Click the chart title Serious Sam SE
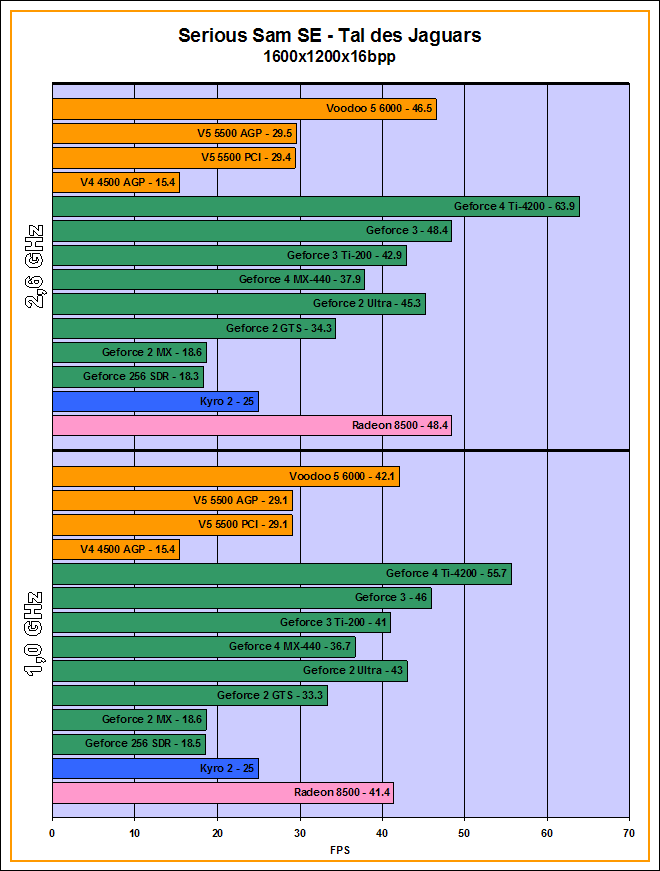 point(329,35)
